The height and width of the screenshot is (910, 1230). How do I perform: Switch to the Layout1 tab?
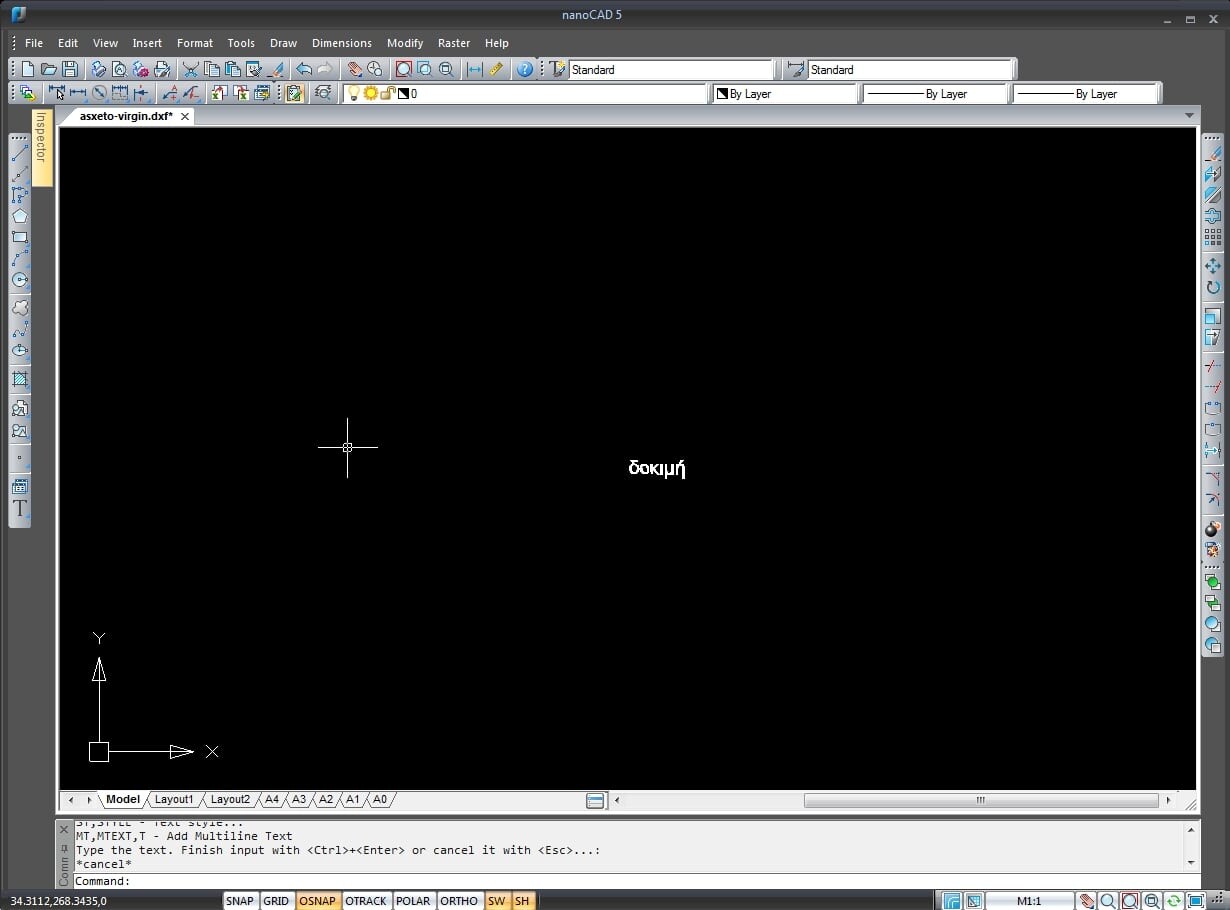click(x=174, y=800)
